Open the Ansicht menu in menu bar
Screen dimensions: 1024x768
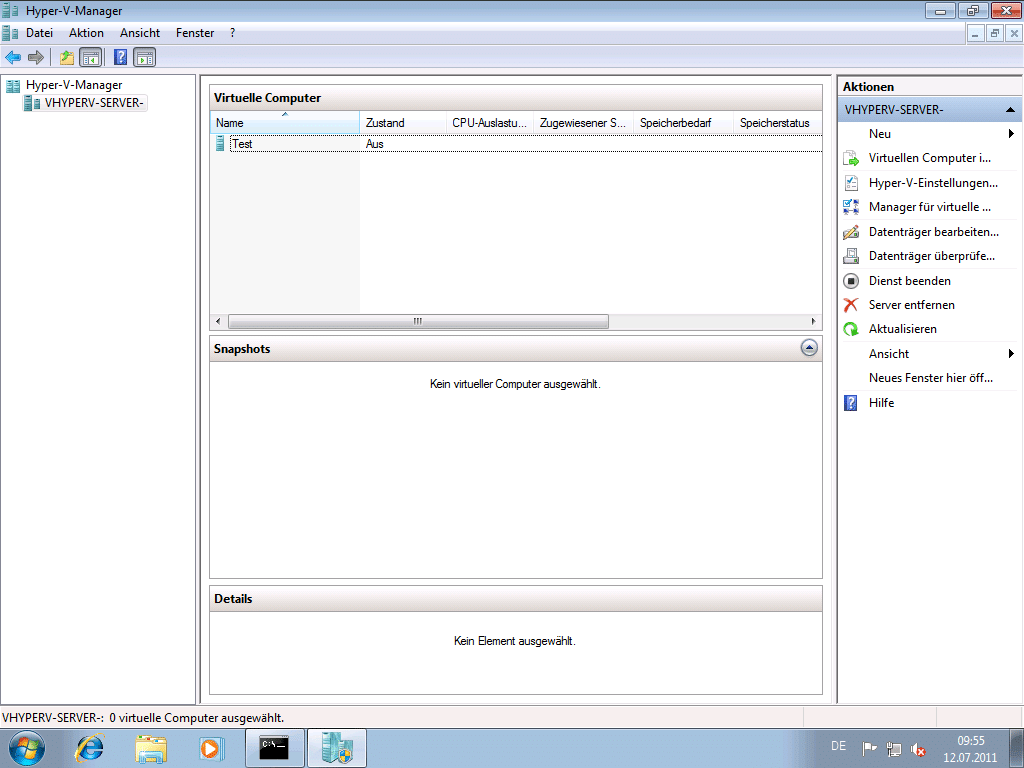[140, 33]
